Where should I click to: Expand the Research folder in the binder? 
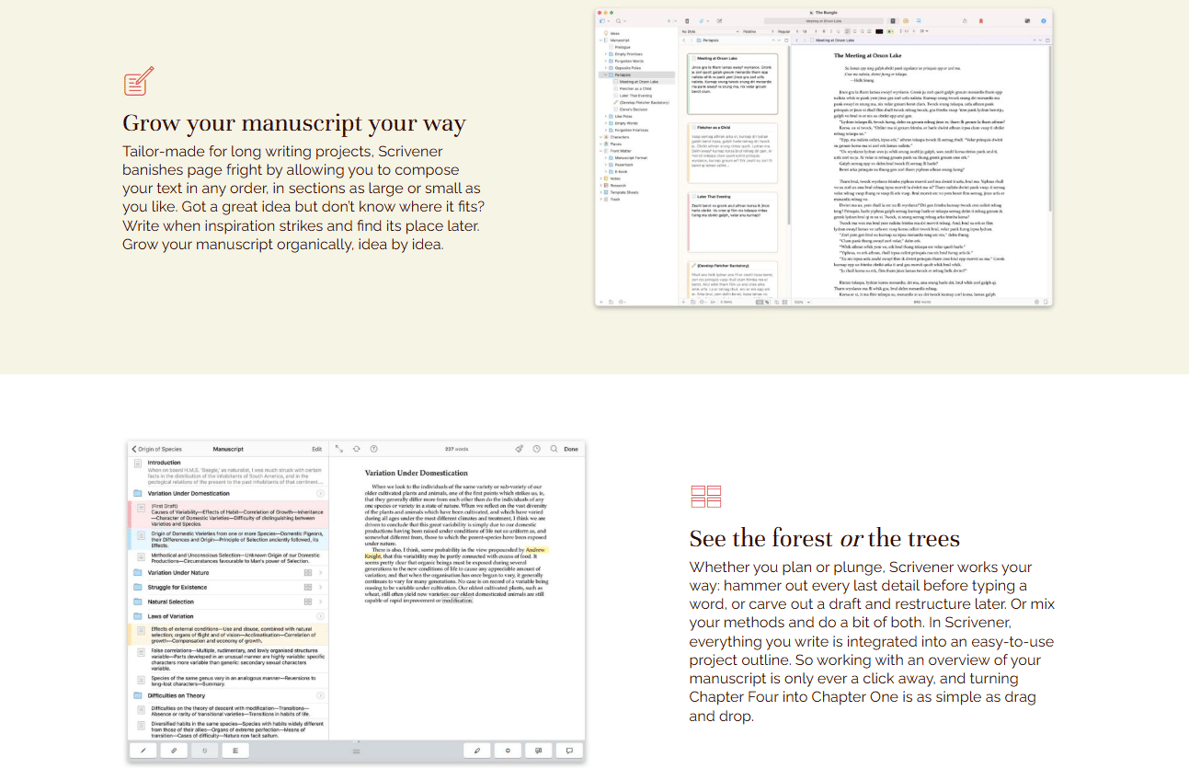click(x=601, y=185)
